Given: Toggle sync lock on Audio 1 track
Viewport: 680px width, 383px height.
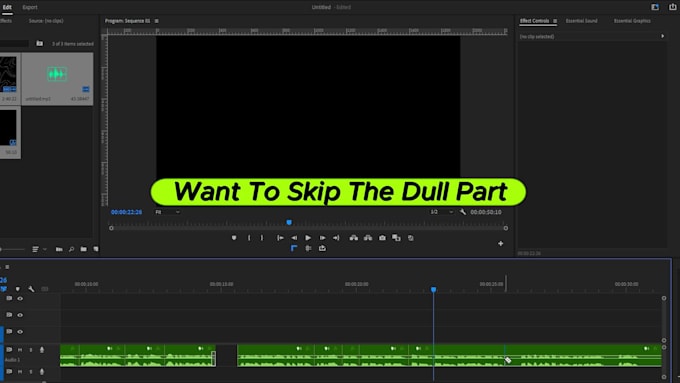Looking at the screenshot, I should (x=9, y=350).
